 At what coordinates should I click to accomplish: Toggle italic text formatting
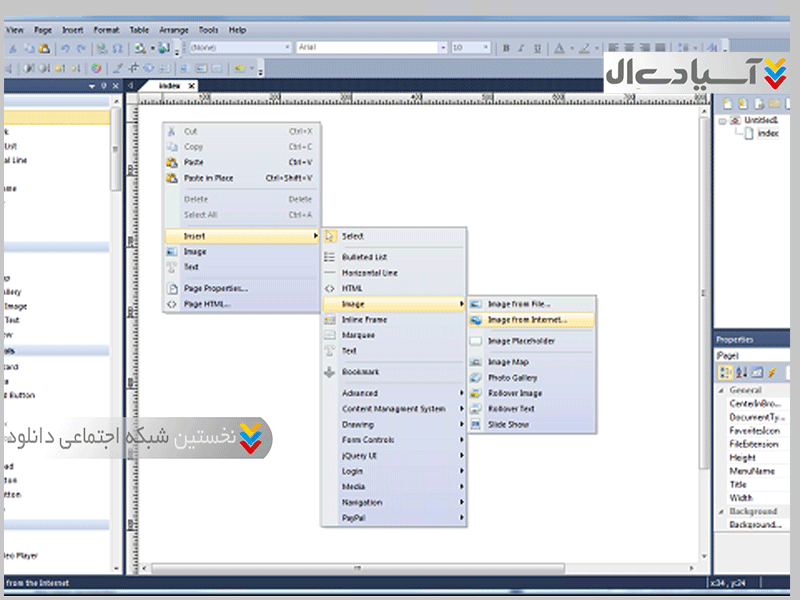520,48
